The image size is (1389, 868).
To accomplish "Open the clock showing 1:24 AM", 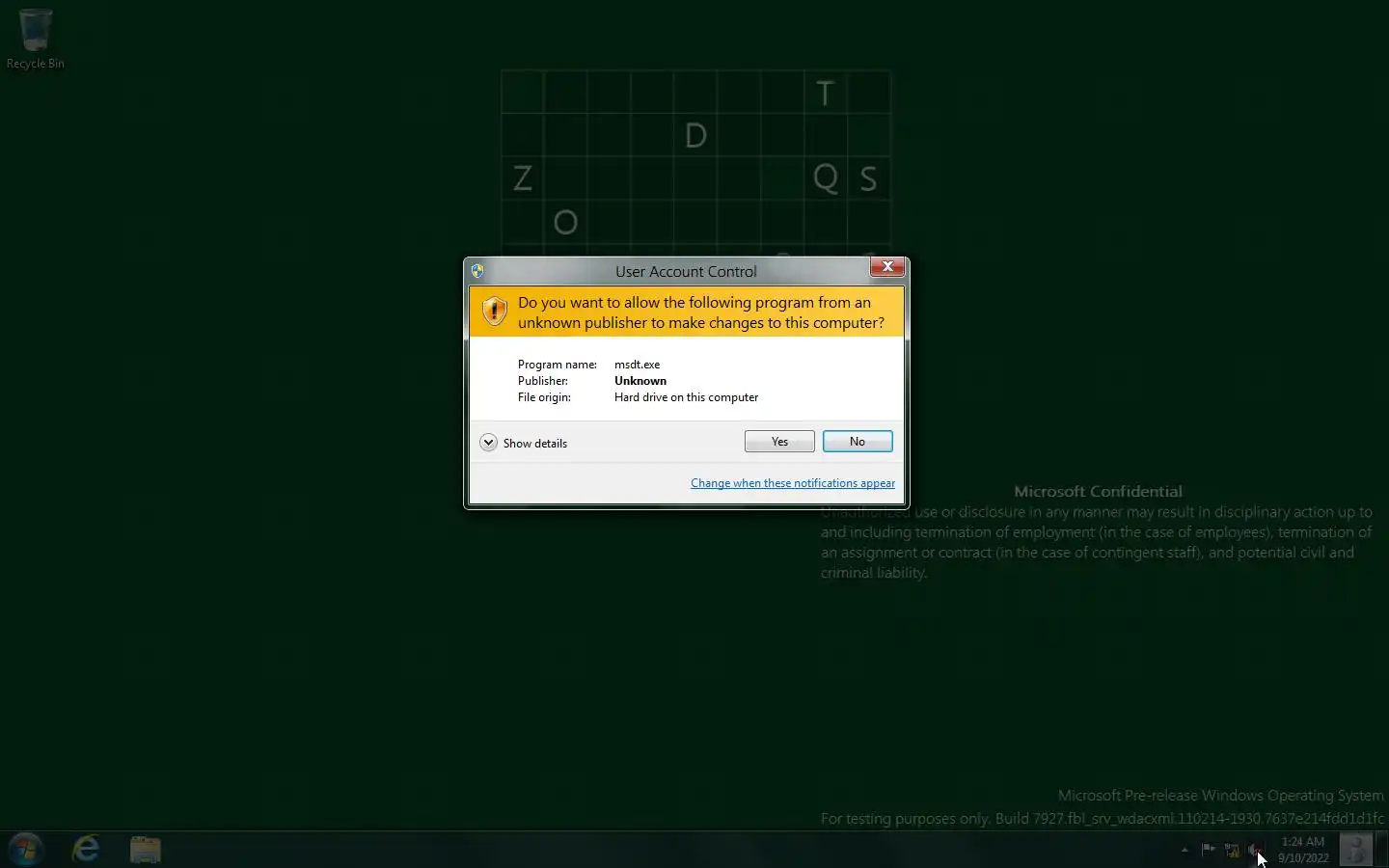I will pyautogui.click(x=1303, y=850).
